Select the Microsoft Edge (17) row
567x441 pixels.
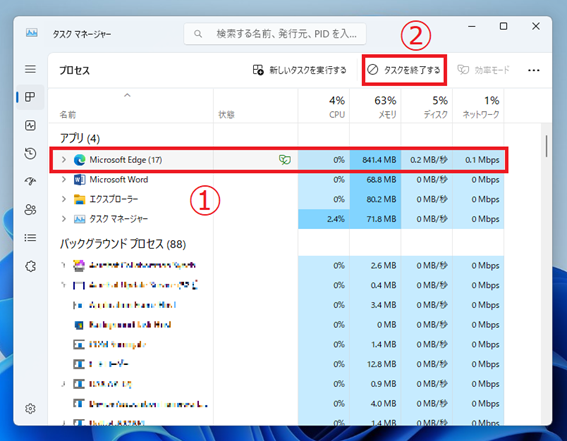pos(278,160)
